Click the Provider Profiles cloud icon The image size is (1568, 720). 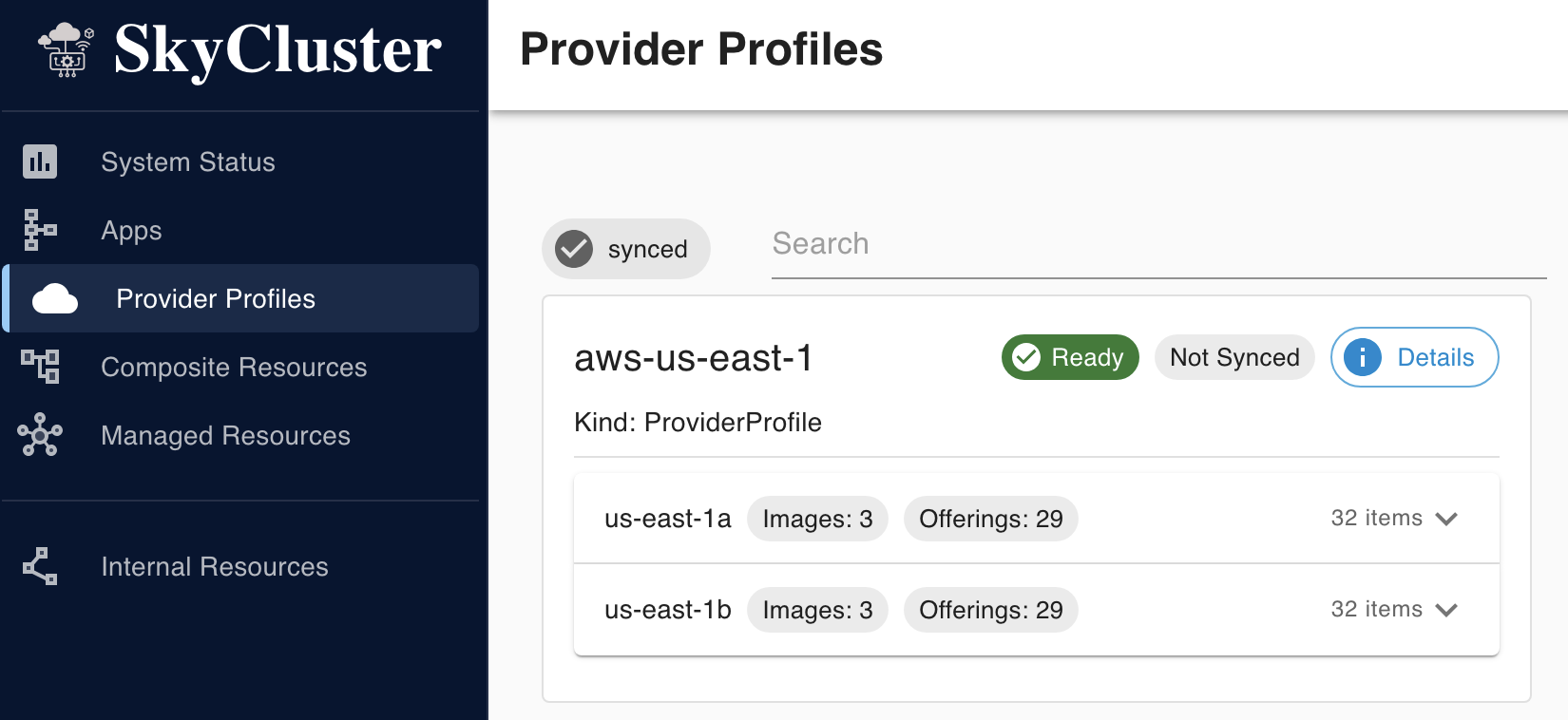(x=55, y=299)
